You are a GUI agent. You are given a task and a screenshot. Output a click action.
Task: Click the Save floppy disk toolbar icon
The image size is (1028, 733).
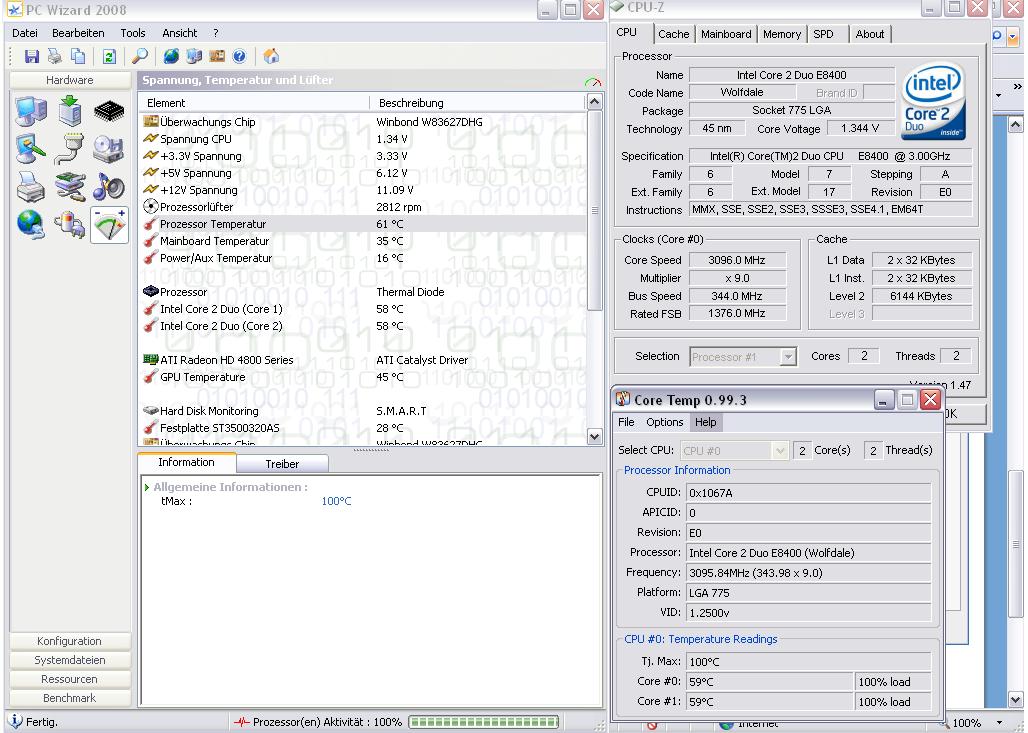pyautogui.click(x=31, y=56)
